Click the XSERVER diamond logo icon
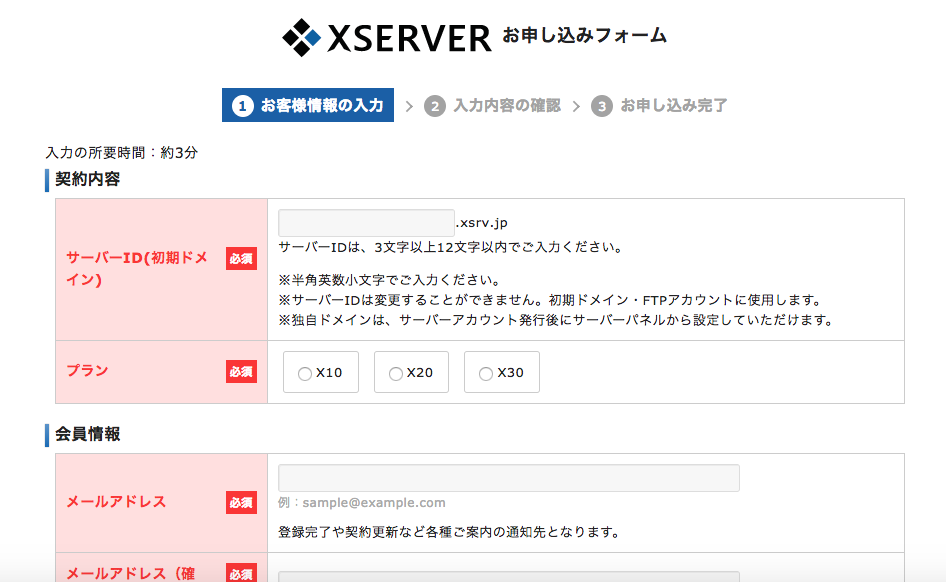The image size is (946, 582). click(302, 37)
